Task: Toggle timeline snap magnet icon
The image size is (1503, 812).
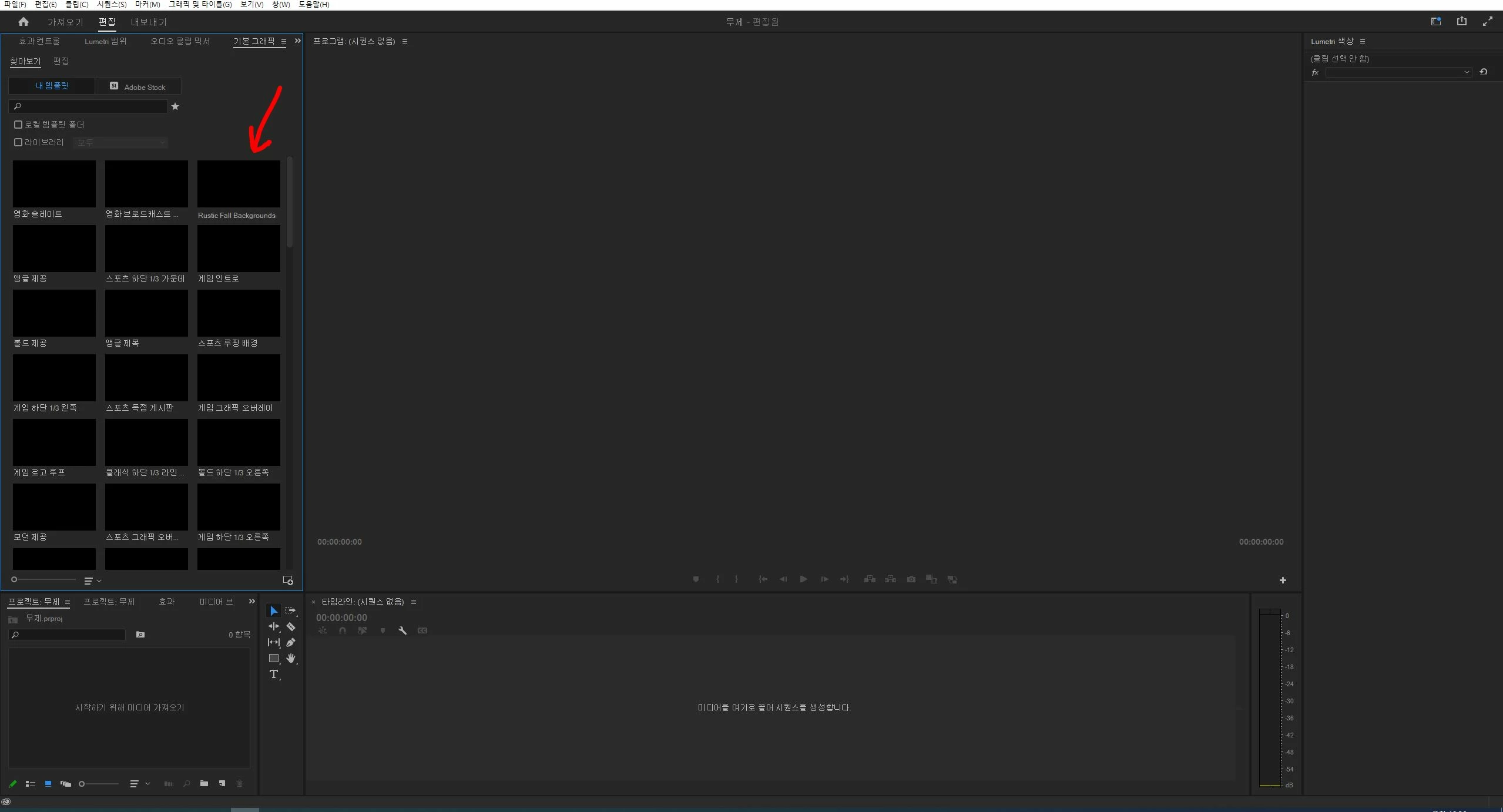Action: click(343, 630)
